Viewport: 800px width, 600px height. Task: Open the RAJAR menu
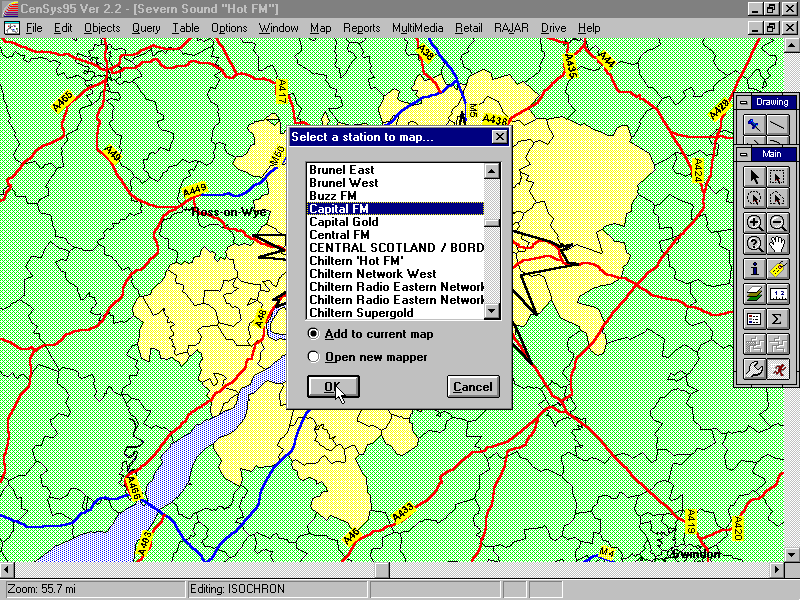(x=511, y=28)
